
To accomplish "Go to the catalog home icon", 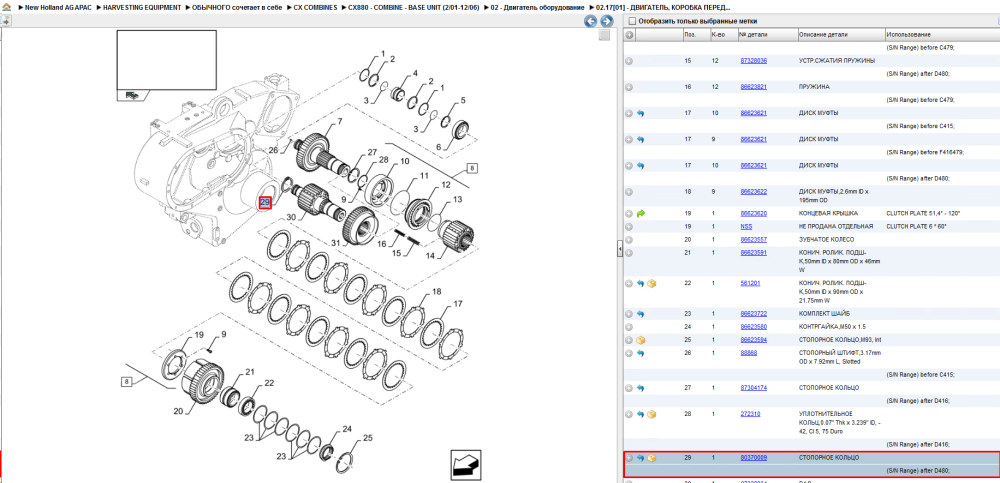I will coord(6,7).
